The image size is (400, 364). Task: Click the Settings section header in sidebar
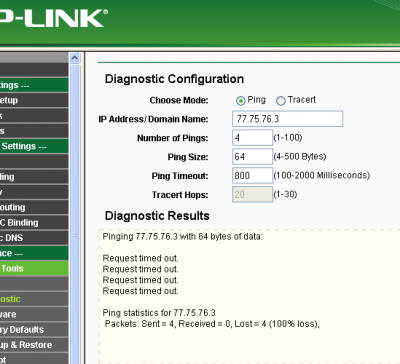(34, 146)
